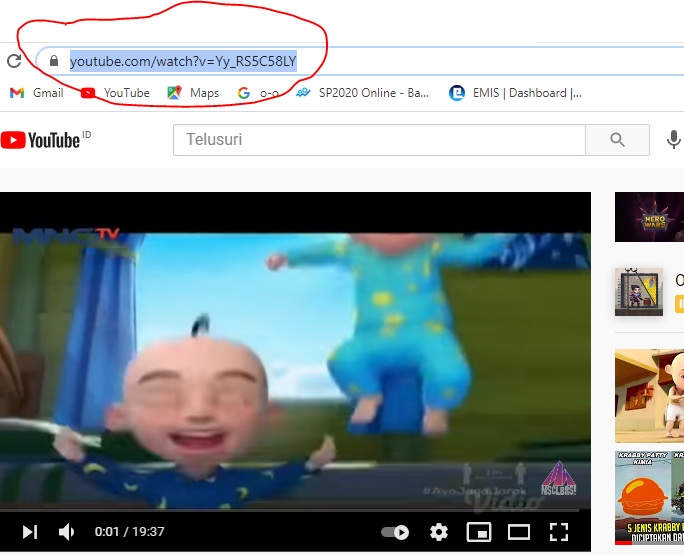Focus the Telusuri search box
Viewport: 684px width, 555px height.
(379, 140)
